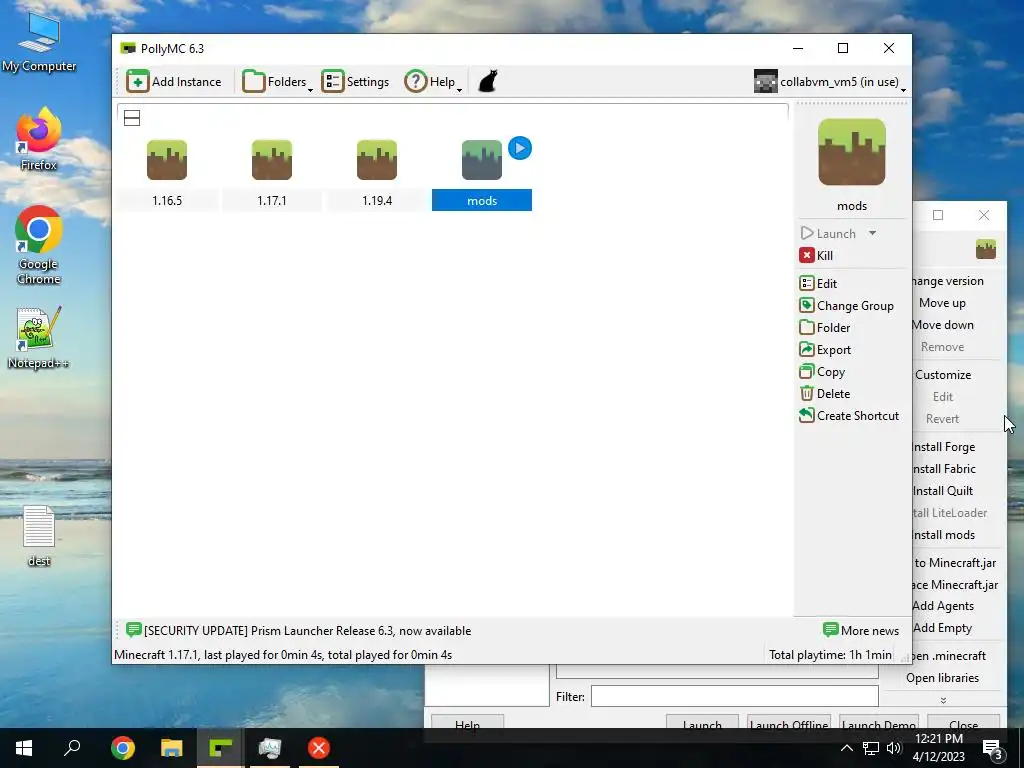
Task: Select the mods instance icon
Action: [482, 160]
